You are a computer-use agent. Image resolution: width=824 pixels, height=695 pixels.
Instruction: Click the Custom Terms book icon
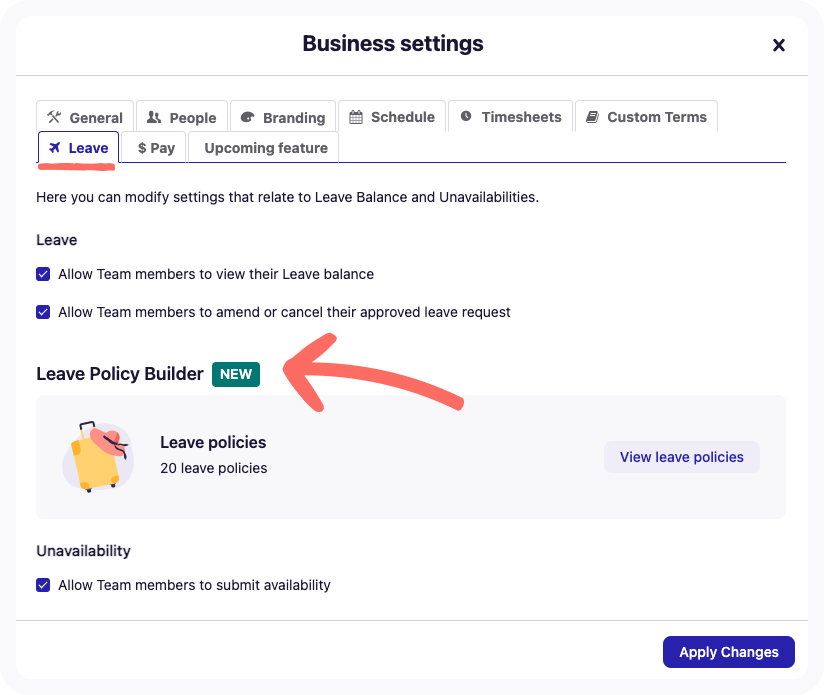point(592,117)
